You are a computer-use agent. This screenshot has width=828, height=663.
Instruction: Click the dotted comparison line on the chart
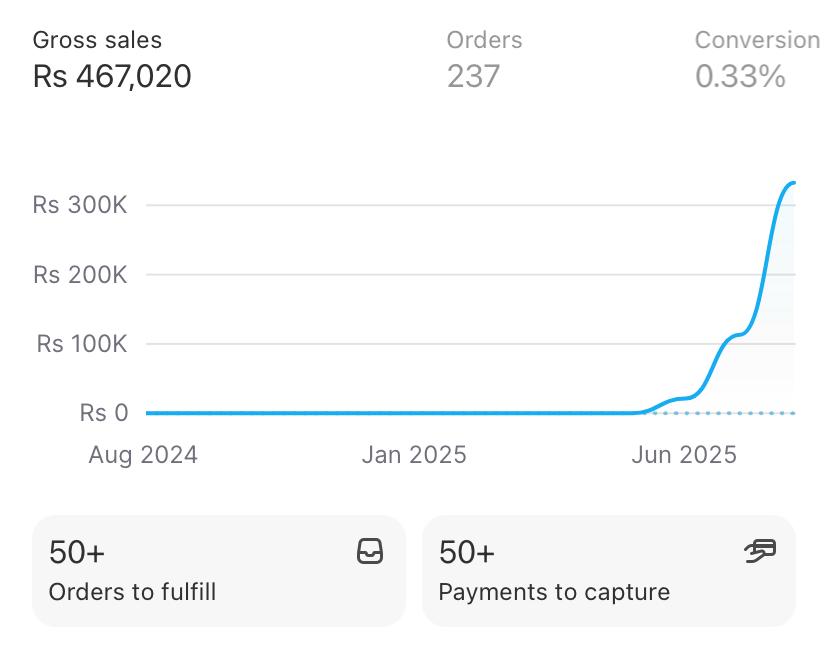tap(740, 413)
